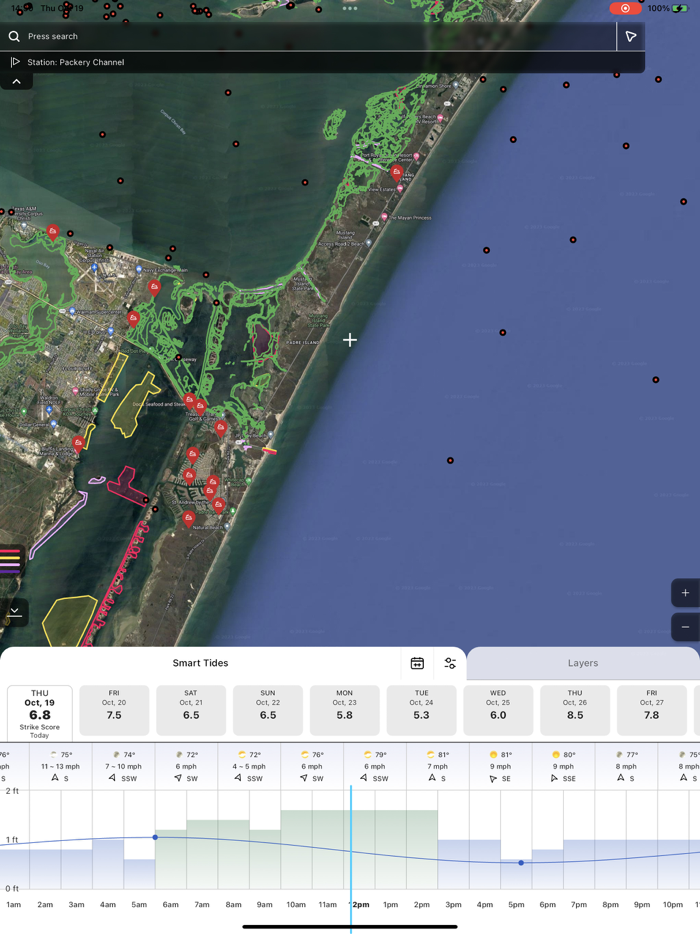The height and width of the screenshot is (934, 700).
Task: Tap the white crosshair at map center
Action: [350, 340]
